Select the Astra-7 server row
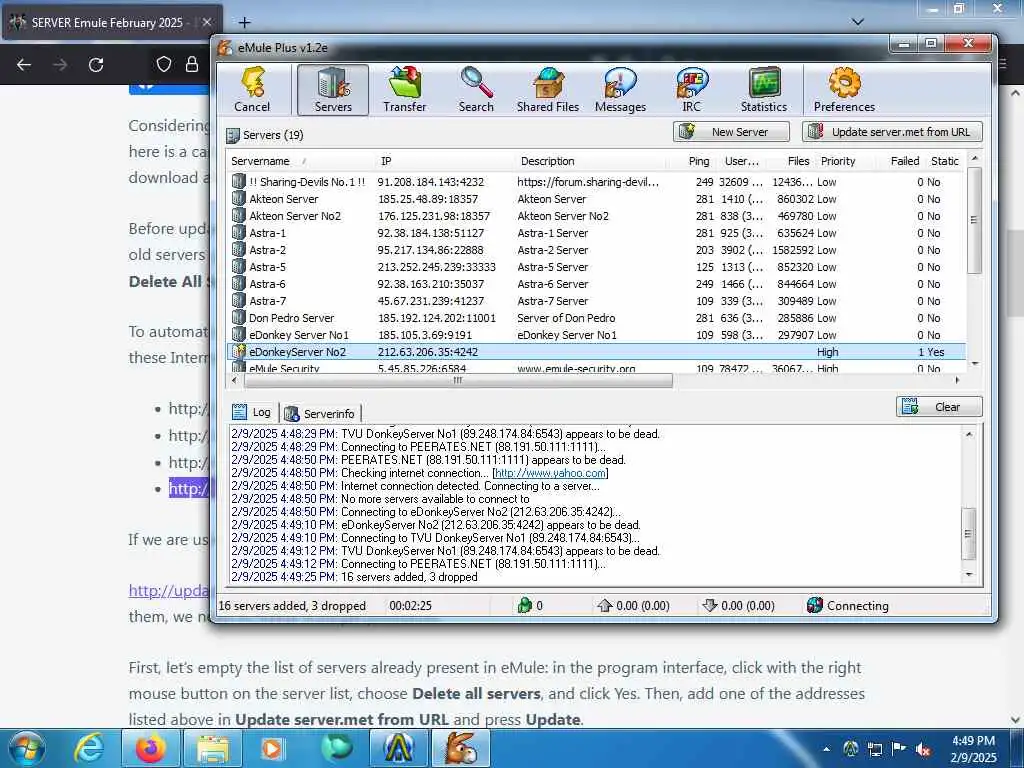The width and height of the screenshot is (1024, 768). [596, 300]
